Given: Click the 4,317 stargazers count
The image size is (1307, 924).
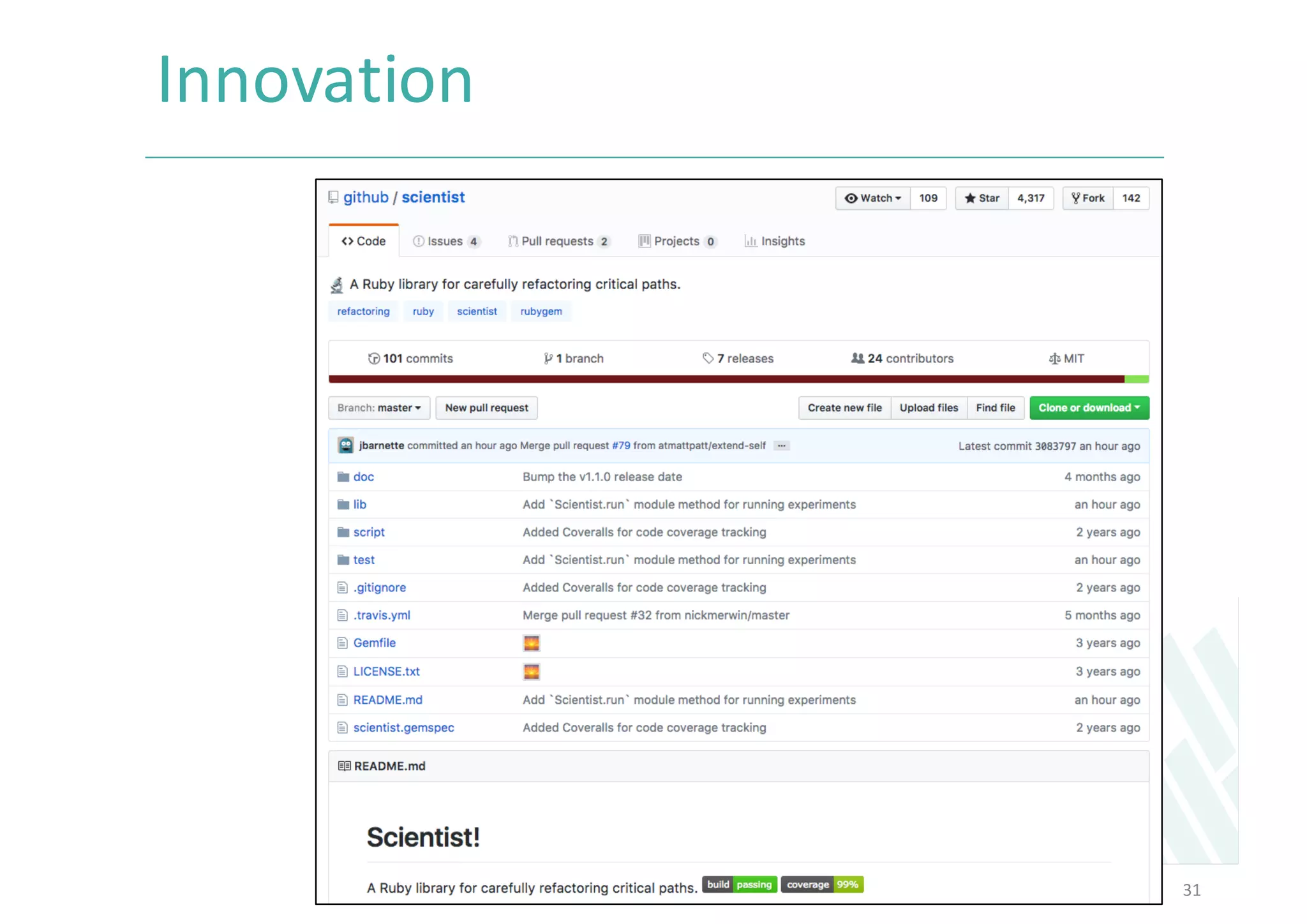Looking at the screenshot, I should 1031,198.
